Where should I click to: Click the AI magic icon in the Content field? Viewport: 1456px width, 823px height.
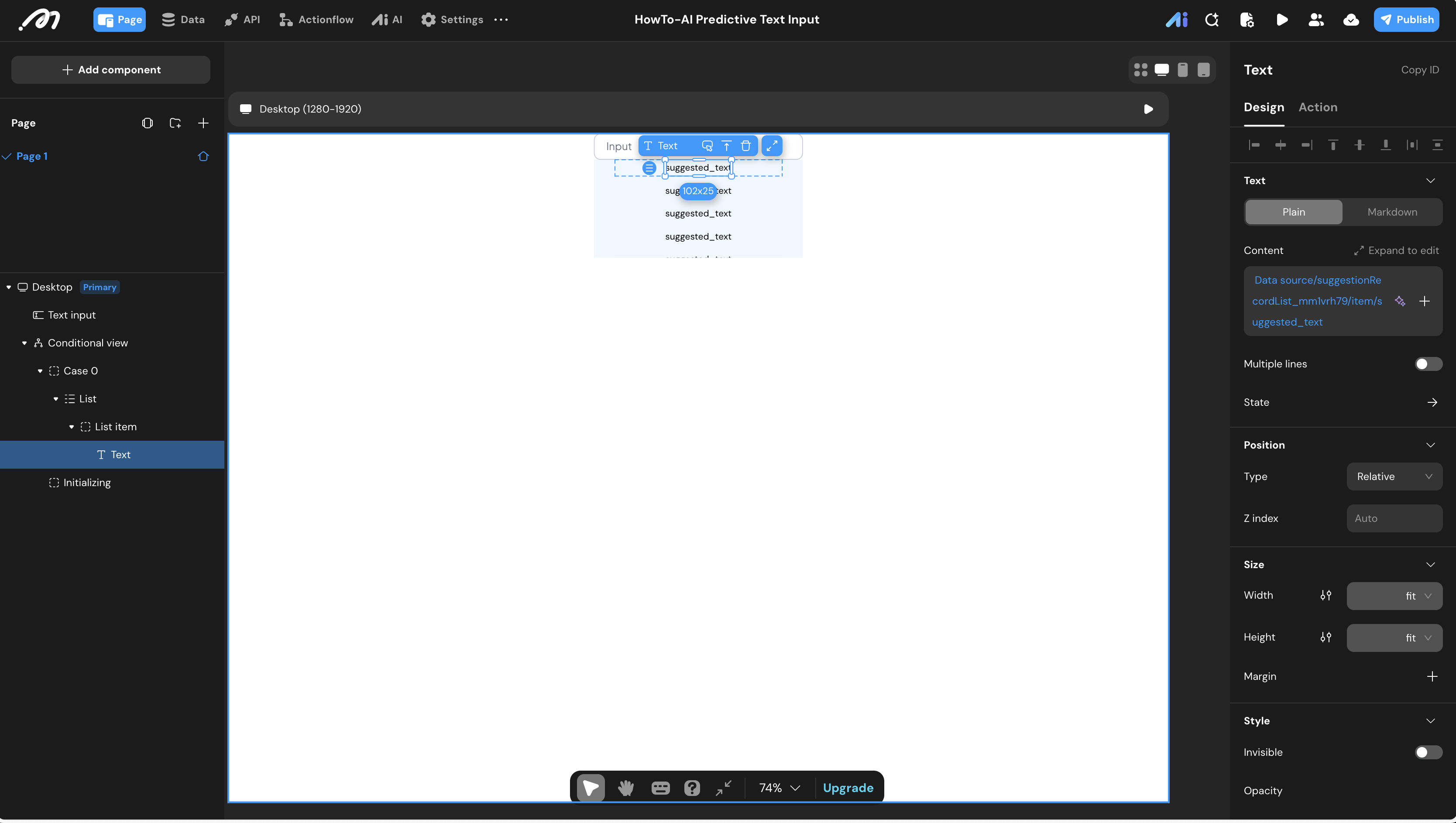tap(1399, 301)
